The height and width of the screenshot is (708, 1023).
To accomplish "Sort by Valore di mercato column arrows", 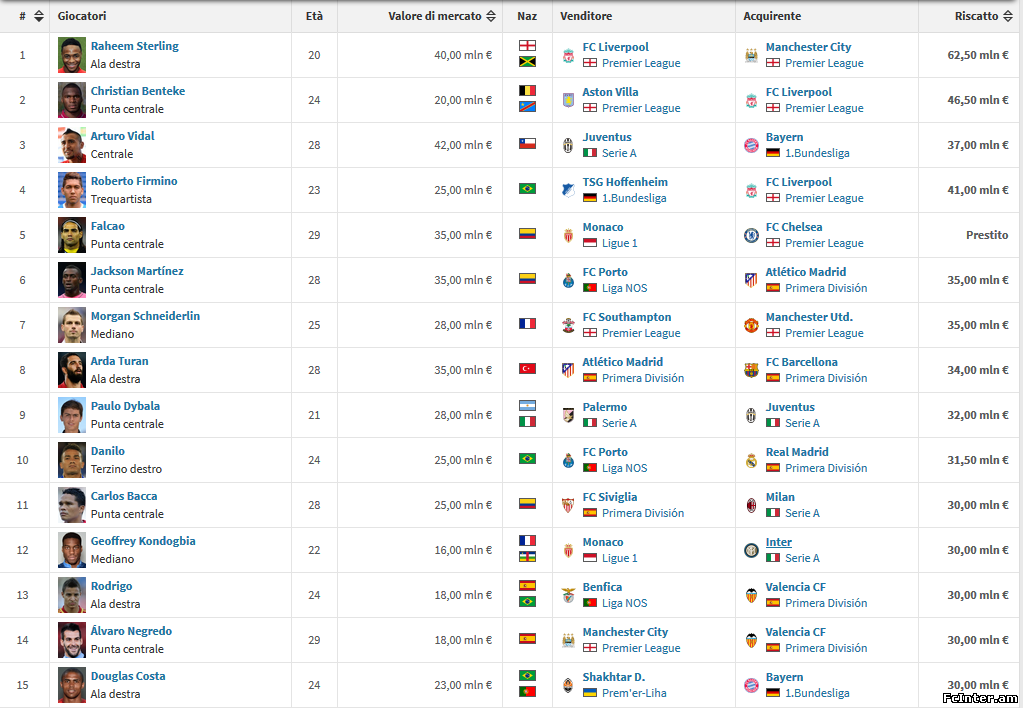I will pos(491,16).
